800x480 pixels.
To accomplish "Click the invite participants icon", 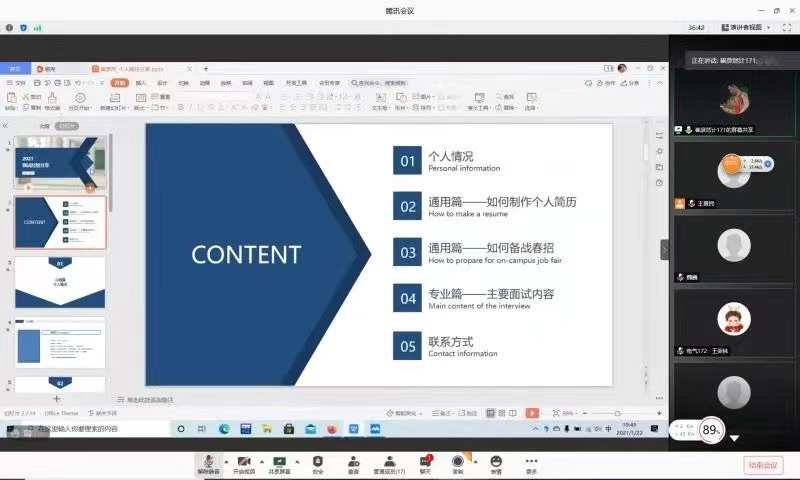I will point(353,462).
